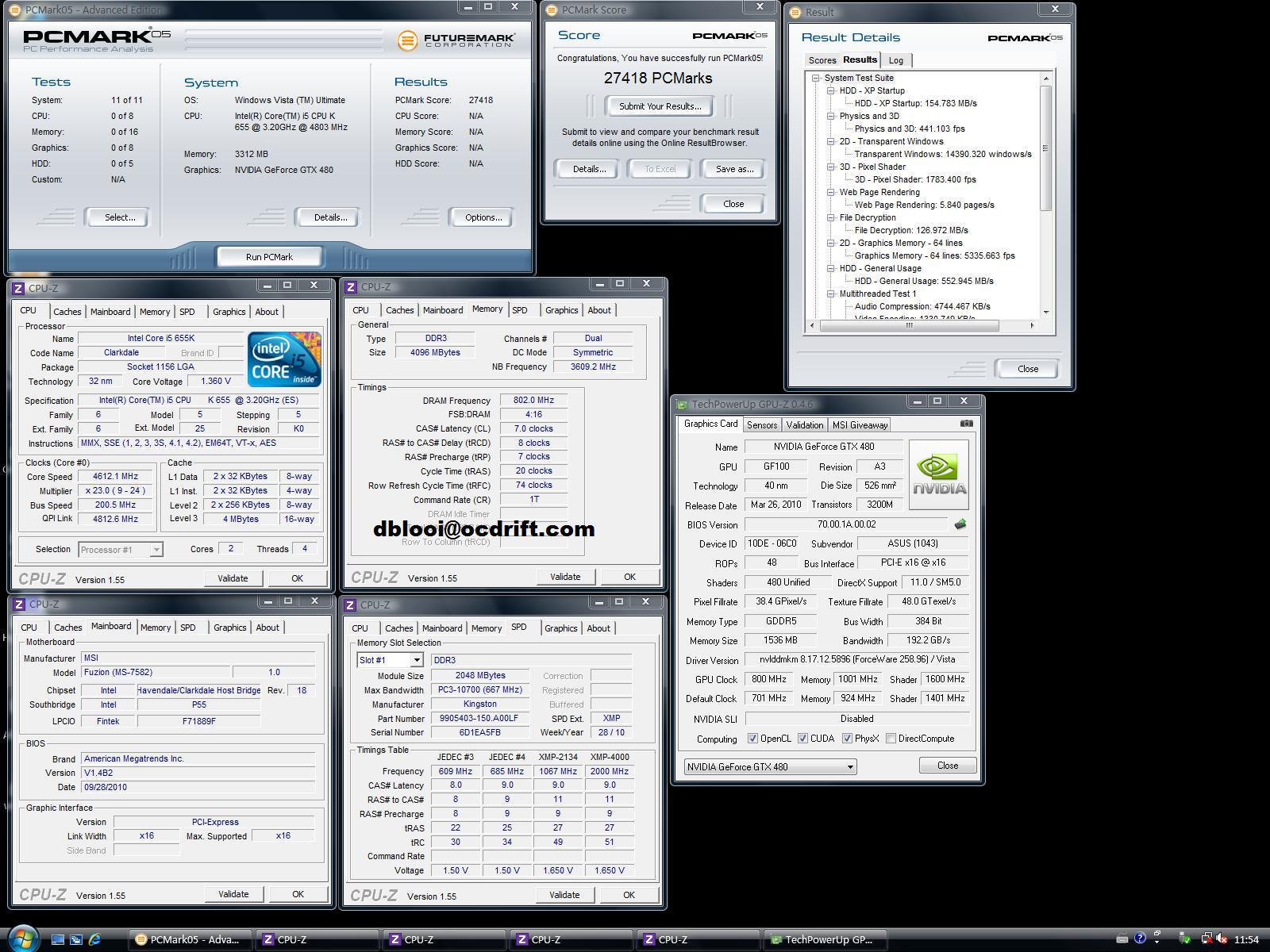Collapse the HDD - XP Startup node
This screenshot has height=952, width=1270.
point(831,90)
